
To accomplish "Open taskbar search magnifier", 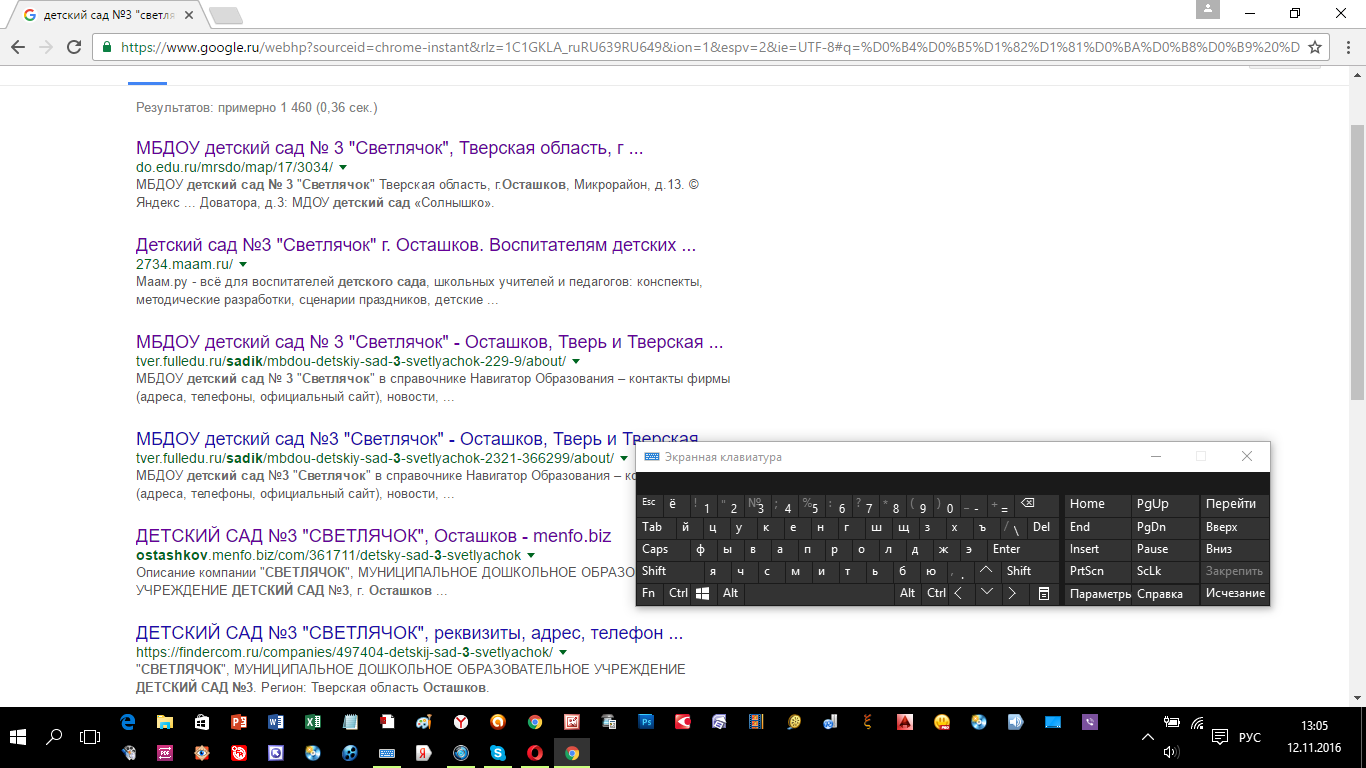I will (54, 737).
